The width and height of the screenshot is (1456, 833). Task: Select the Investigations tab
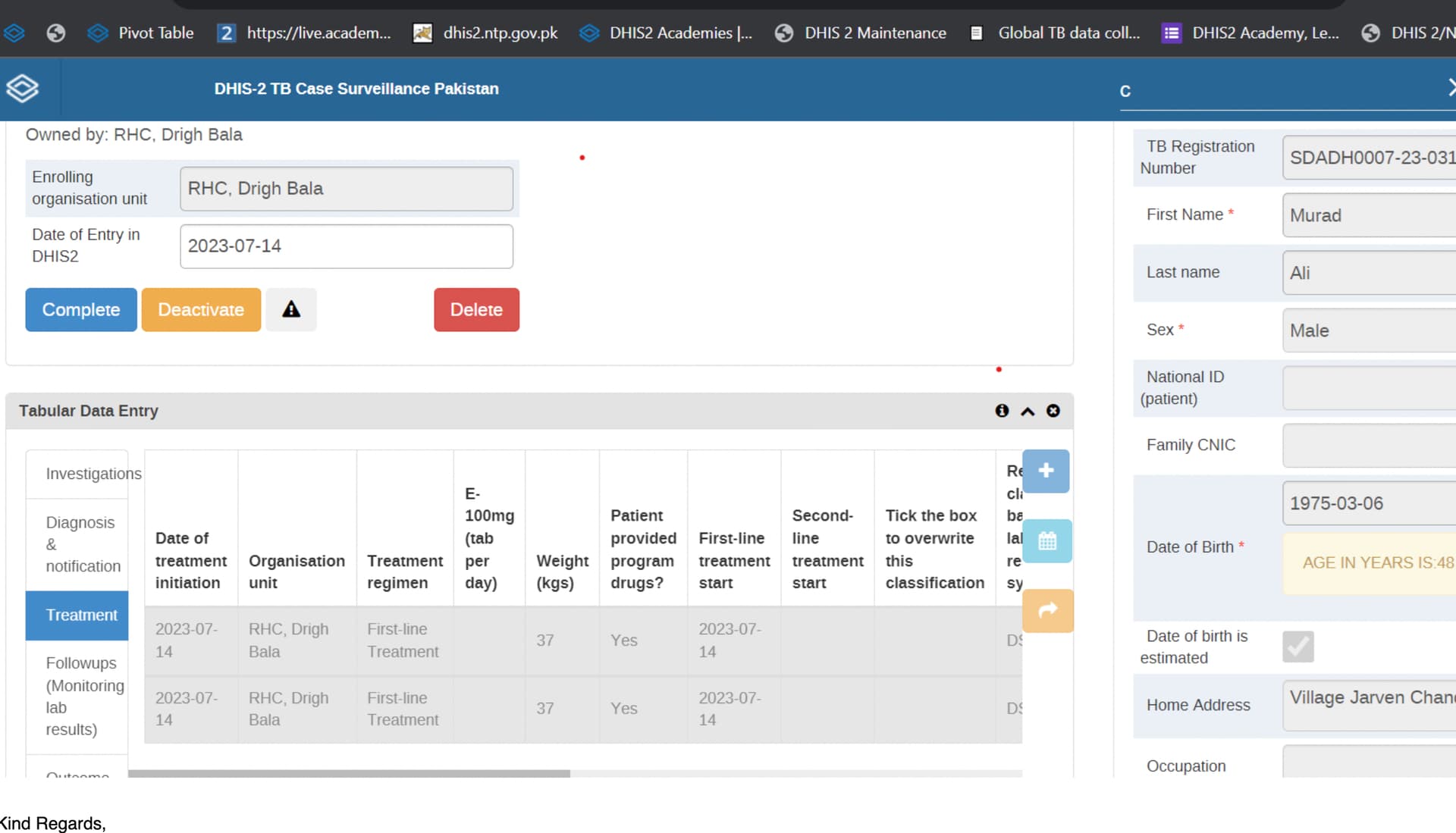pyautogui.click(x=77, y=474)
